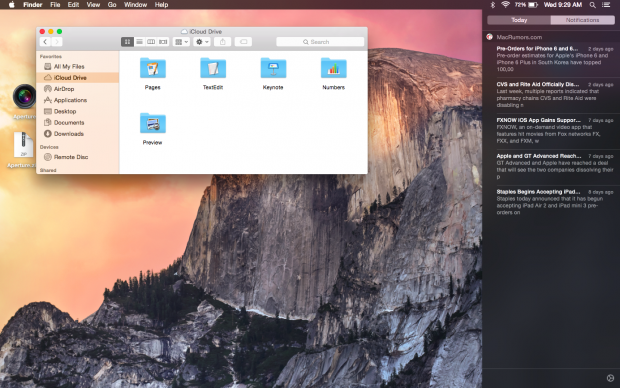Screen dimensions: 620x388
Task: Open the Numbers folder
Action: pyautogui.click(x=333, y=74)
